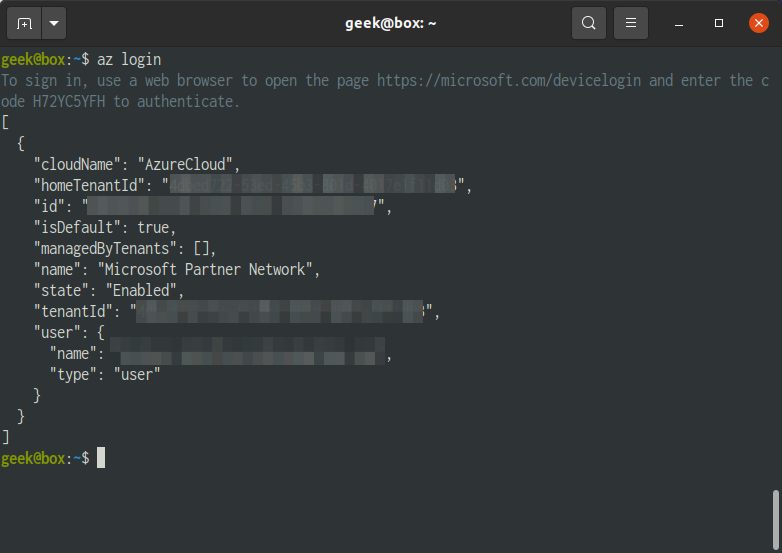Expand the new tab dropdown arrow
782x553 pixels.
point(54,23)
